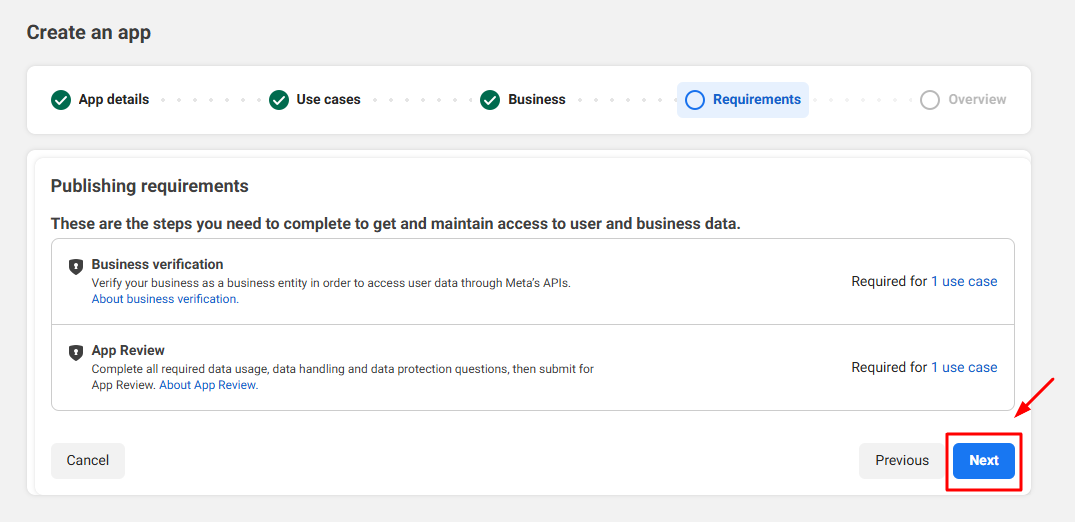Continue with the blue Next button
Screen dimensions: 1075x522
click(984, 461)
